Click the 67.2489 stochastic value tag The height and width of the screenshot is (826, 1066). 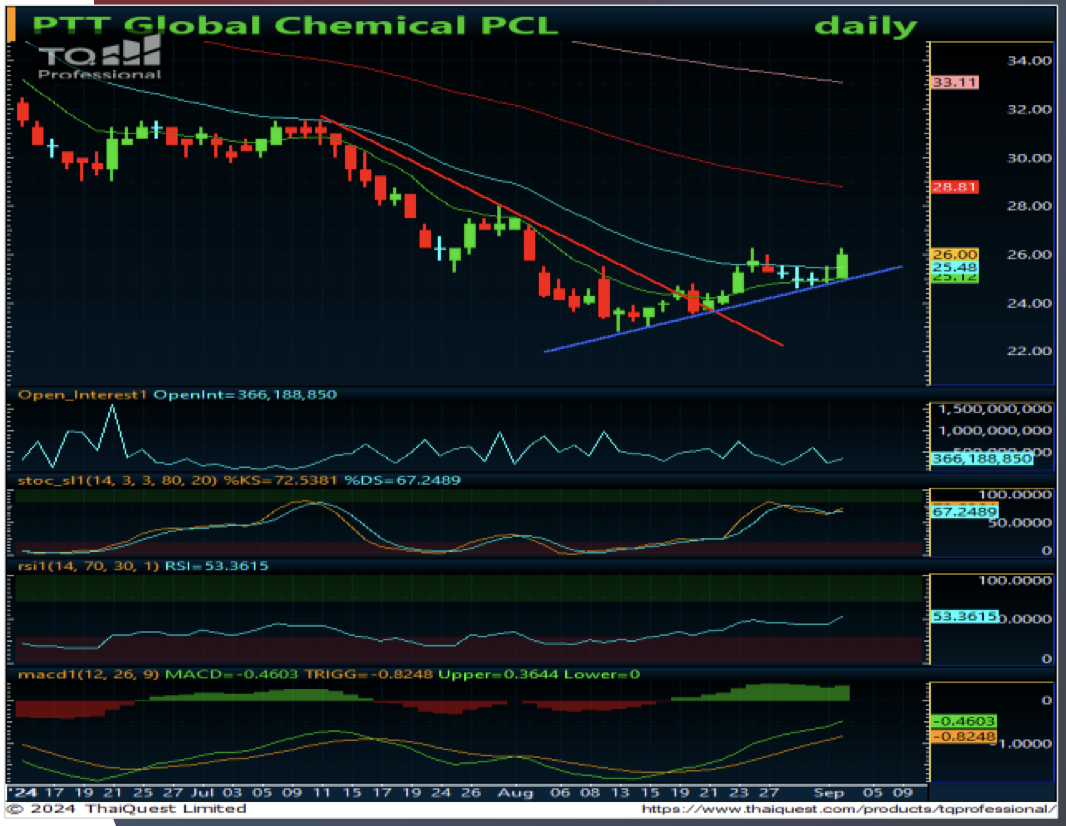(x=964, y=511)
